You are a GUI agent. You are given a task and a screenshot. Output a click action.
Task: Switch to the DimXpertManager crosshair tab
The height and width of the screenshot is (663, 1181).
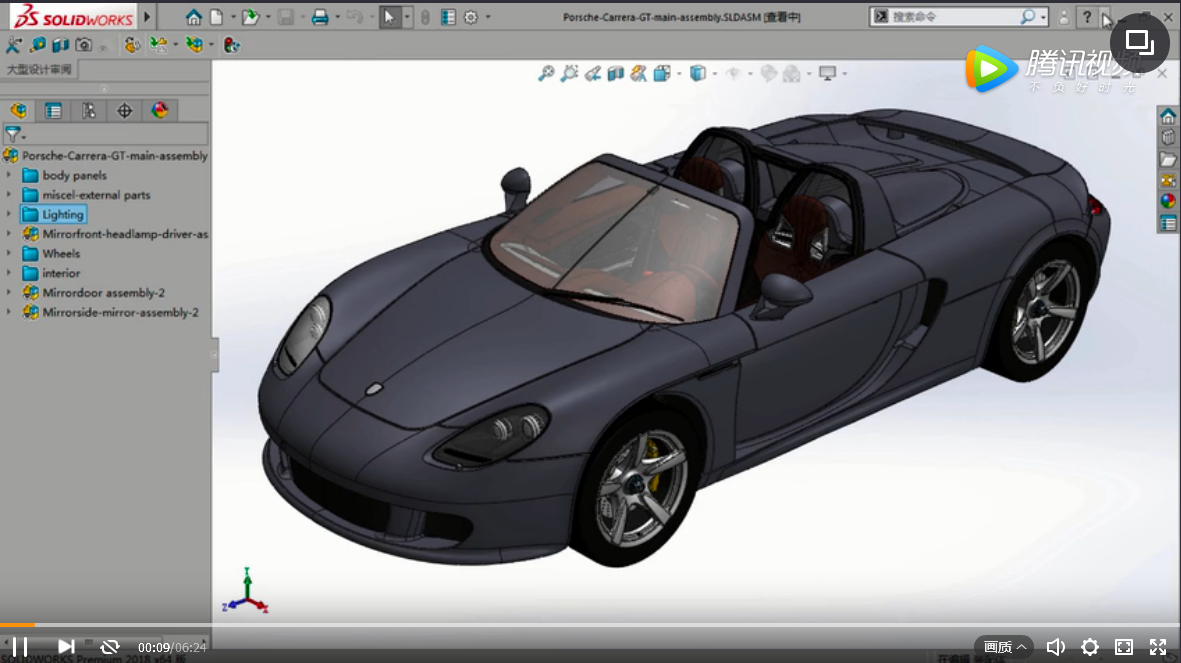click(124, 111)
